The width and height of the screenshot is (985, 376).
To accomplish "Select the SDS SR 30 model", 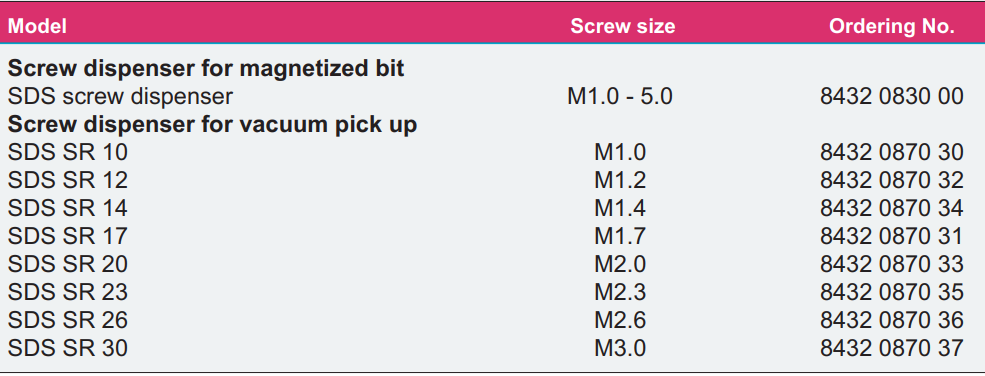I will point(67,348).
